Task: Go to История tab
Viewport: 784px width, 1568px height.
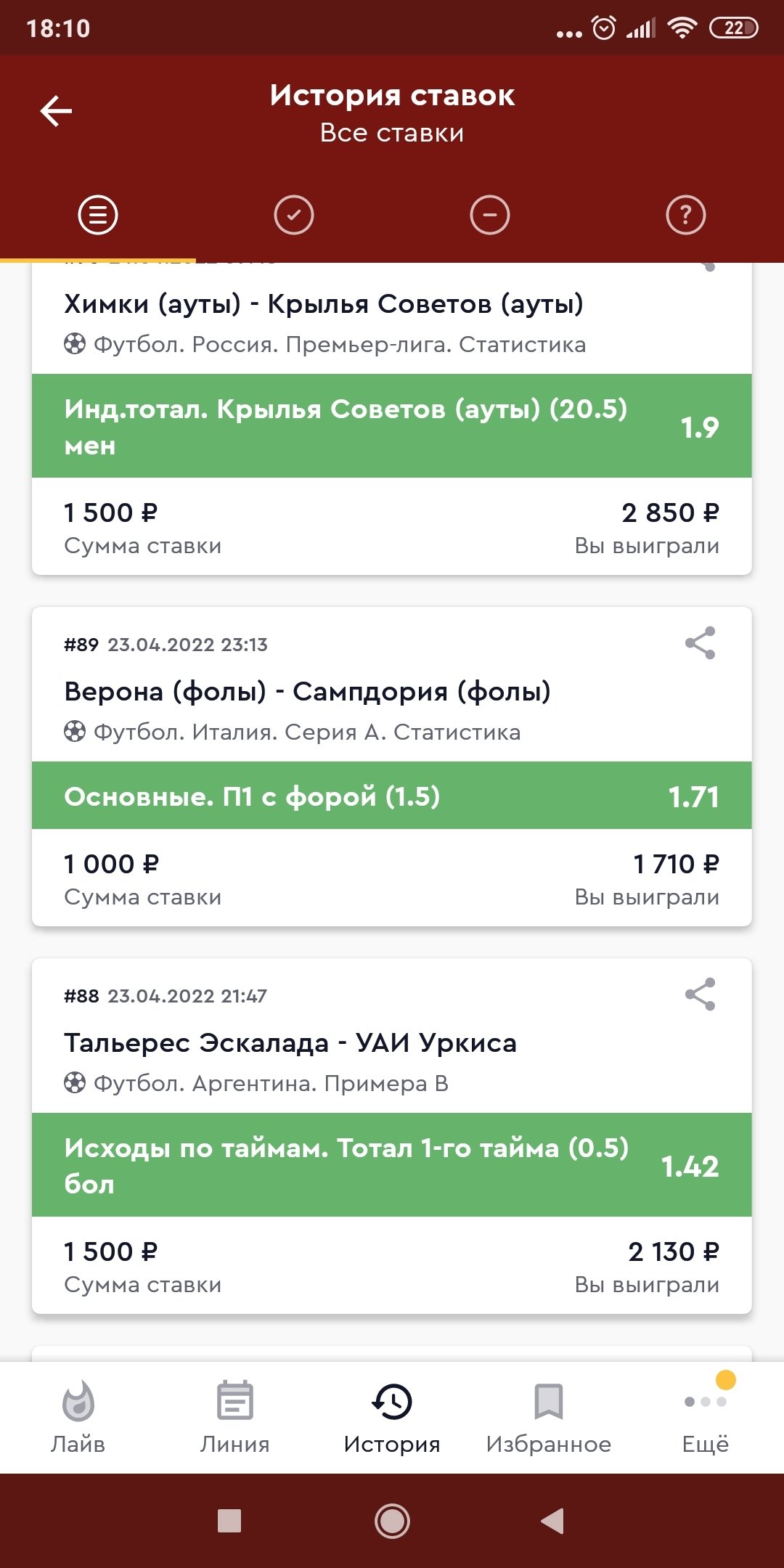Action: point(392,1417)
